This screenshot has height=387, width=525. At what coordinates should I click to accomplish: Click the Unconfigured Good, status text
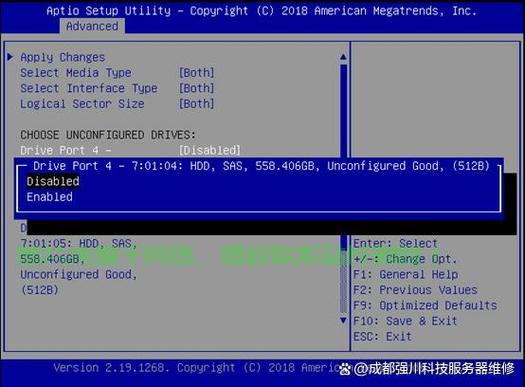(79, 275)
